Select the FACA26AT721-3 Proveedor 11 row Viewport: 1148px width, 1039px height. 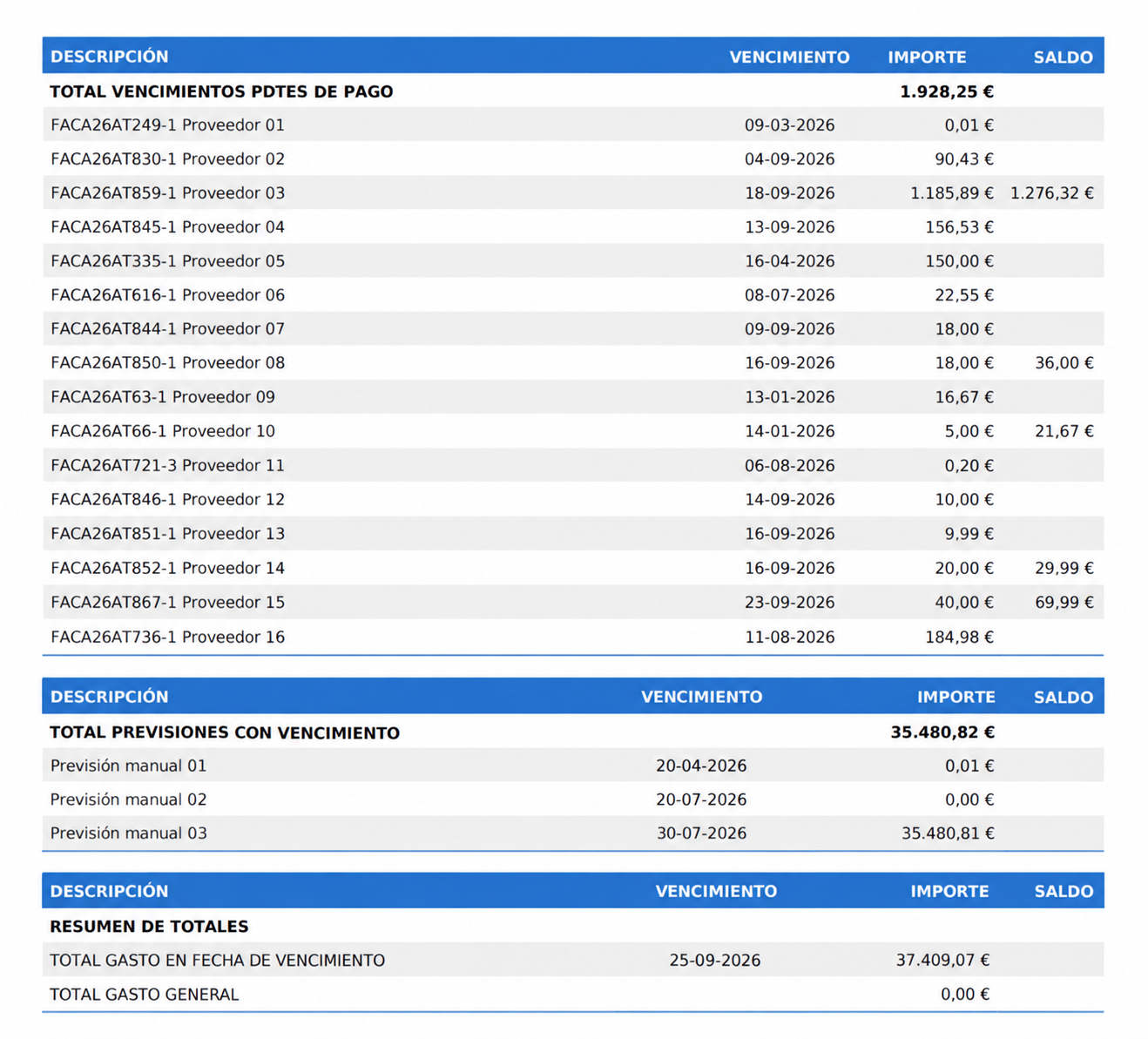pyautogui.click(x=573, y=465)
